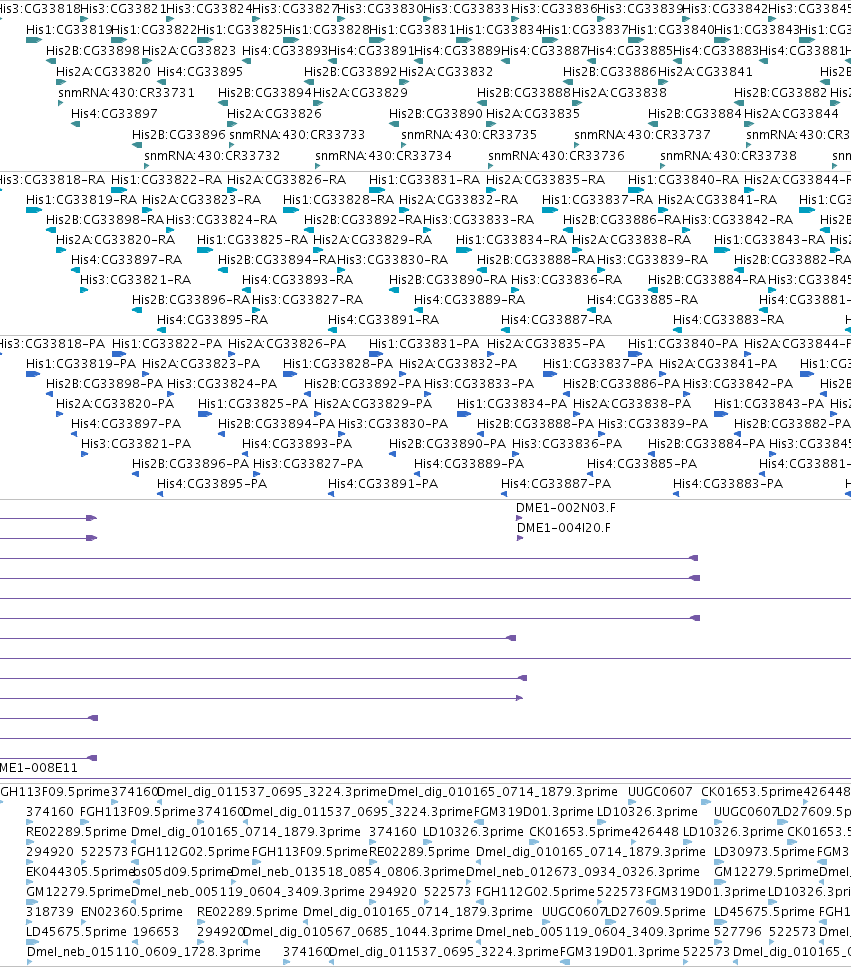Select the DME1-002N03.F clone label

[565, 508]
